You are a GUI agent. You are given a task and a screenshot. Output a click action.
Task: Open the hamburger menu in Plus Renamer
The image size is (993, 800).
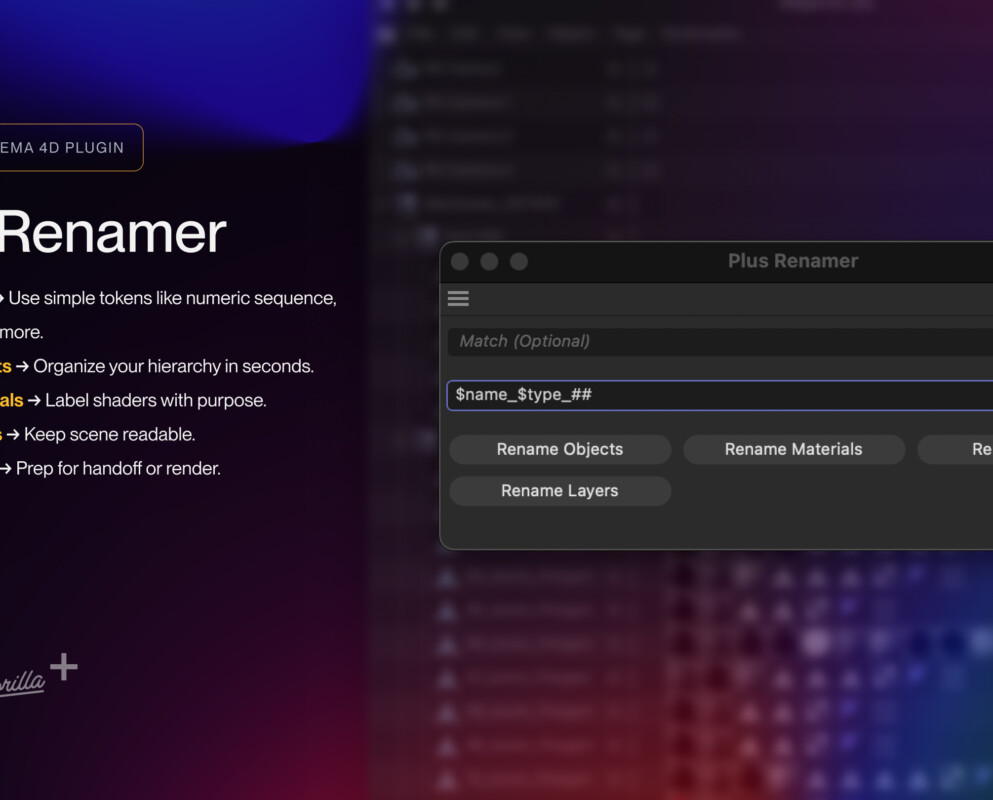pyautogui.click(x=458, y=298)
